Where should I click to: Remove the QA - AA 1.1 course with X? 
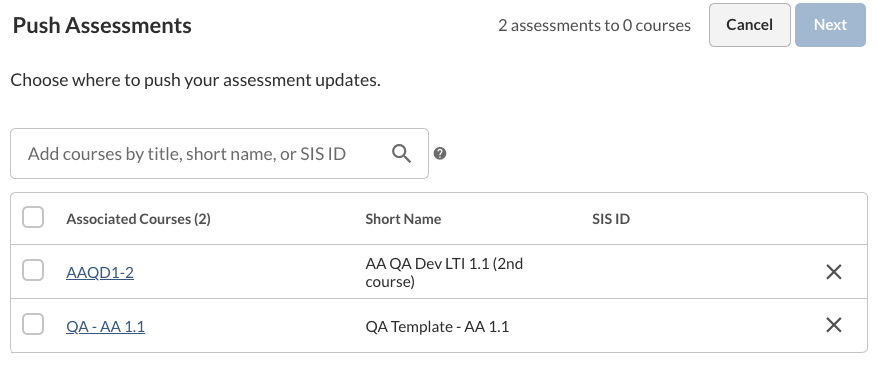[x=834, y=325]
